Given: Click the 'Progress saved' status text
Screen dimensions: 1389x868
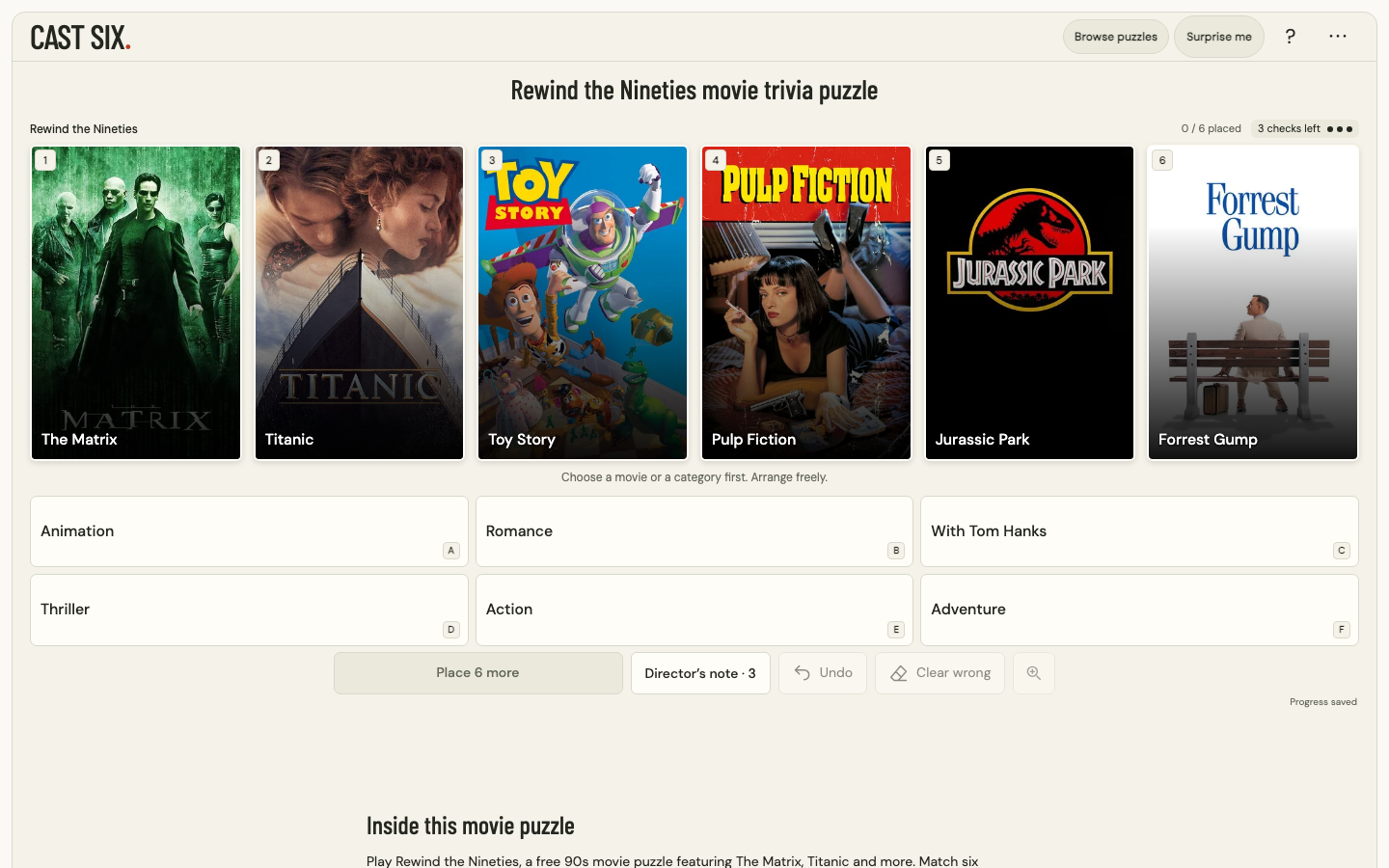Looking at the screenshot, I should 1323,702.
